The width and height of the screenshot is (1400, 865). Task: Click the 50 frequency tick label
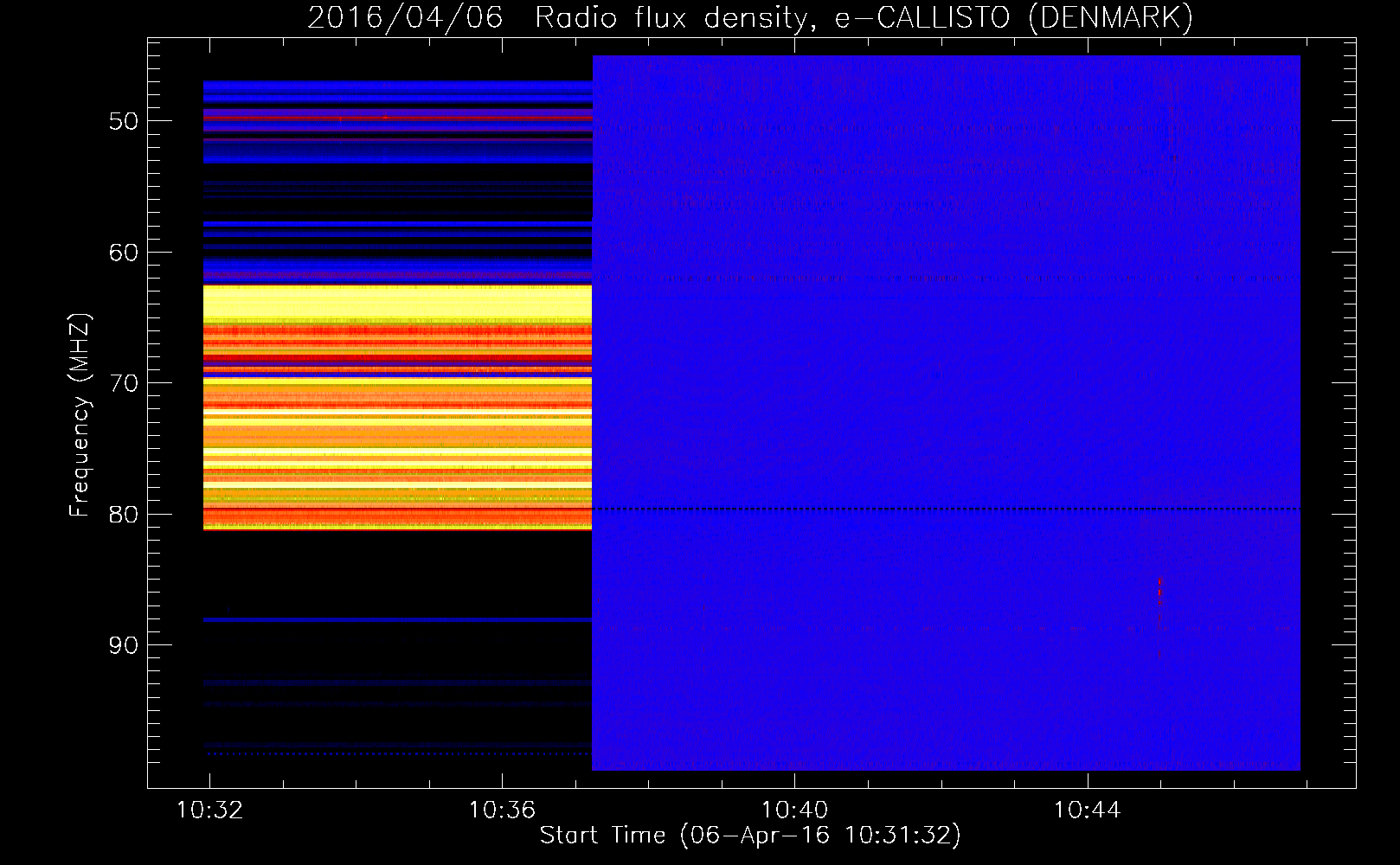tap(124, 121)
